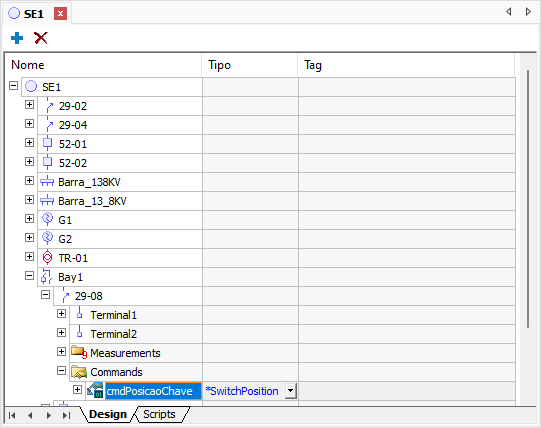Image resolution: width=541 pixels, height=428 pixels.
Task: Select the 29-02 switch icon
Action: pyautogui.click(x=49, y=106)
